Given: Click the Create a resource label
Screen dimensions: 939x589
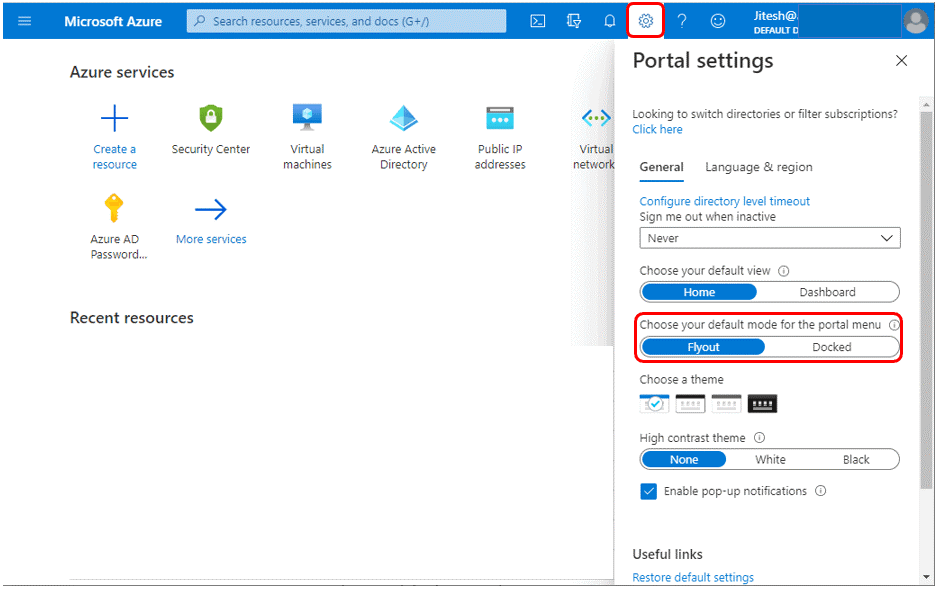Looking at the screenshot, I should point(114,157).
